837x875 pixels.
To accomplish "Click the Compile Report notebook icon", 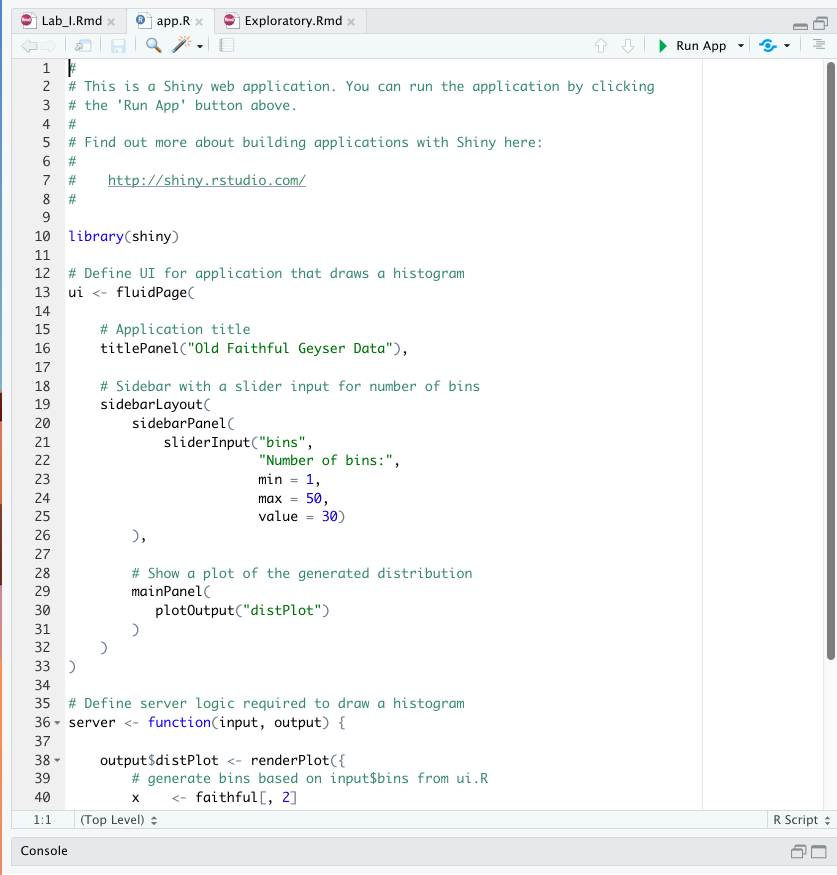I will click(227, 45).
